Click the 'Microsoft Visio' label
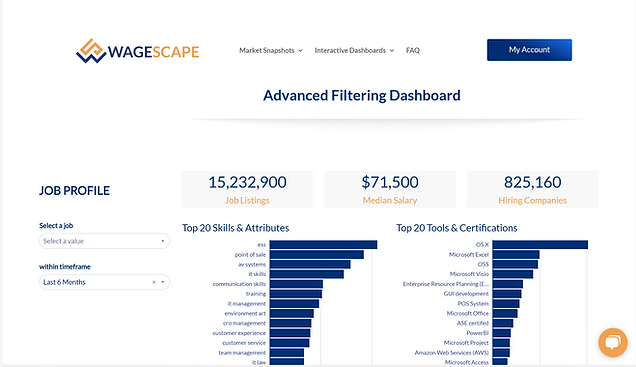This screenshot has height=367, width=636. [x=469, y=274]
